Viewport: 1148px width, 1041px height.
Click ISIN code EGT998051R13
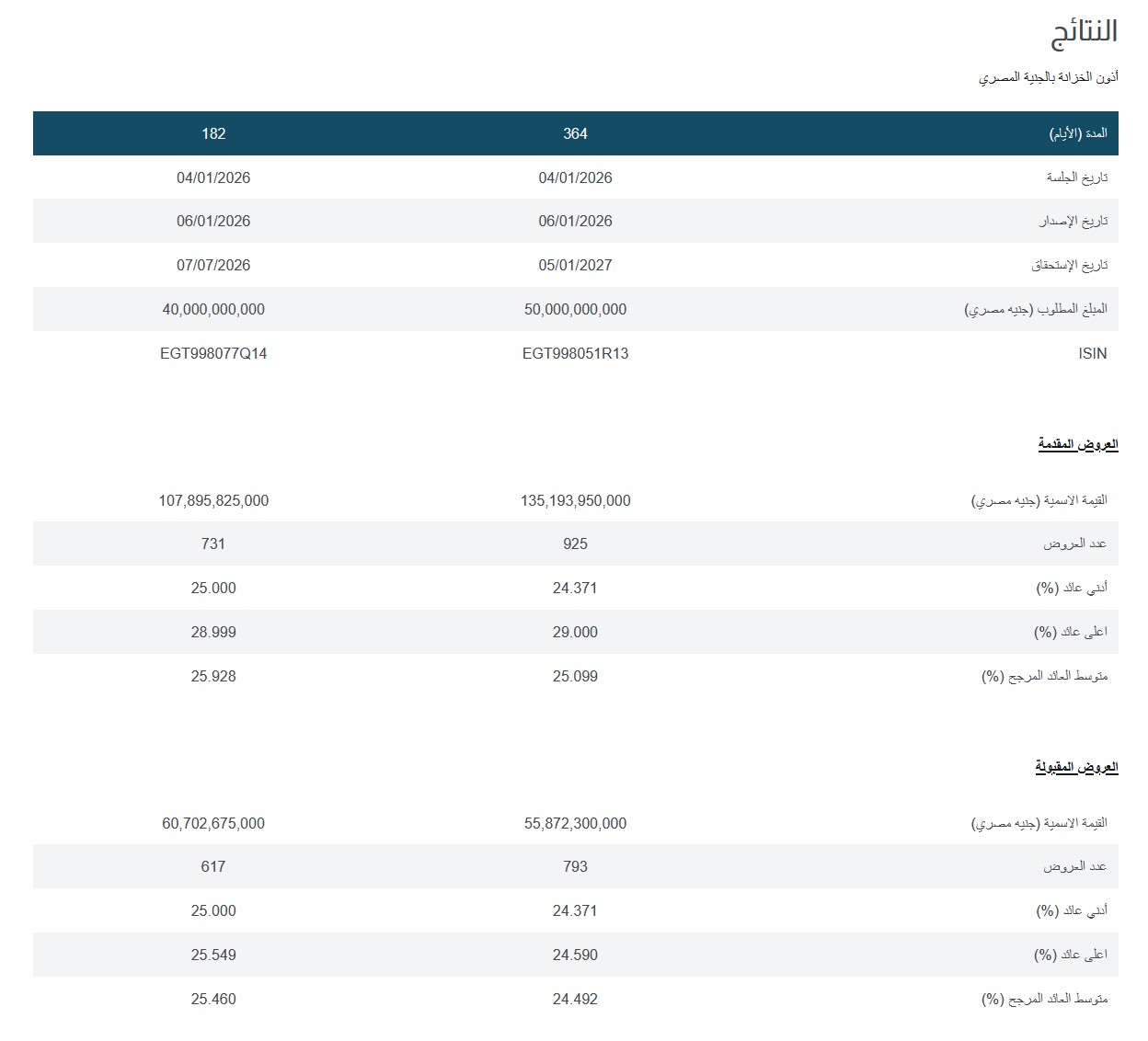click(575, 354)
